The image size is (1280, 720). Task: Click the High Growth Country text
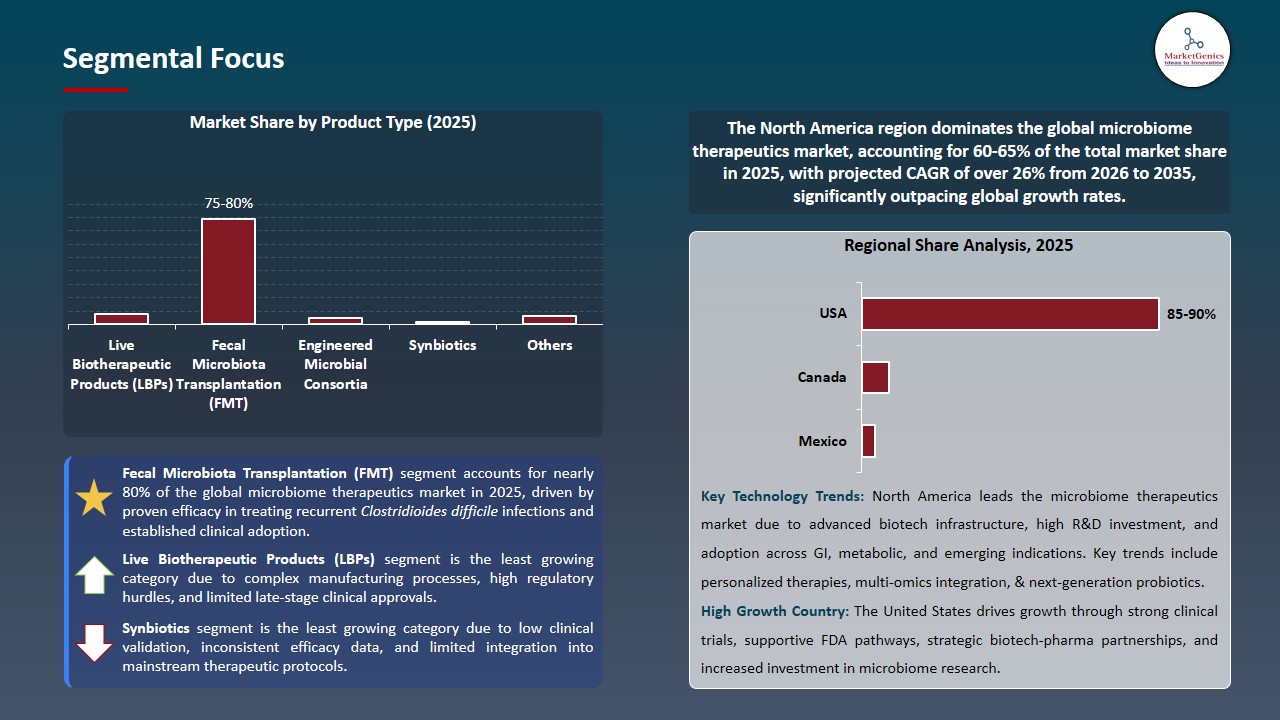pos(775,611)
